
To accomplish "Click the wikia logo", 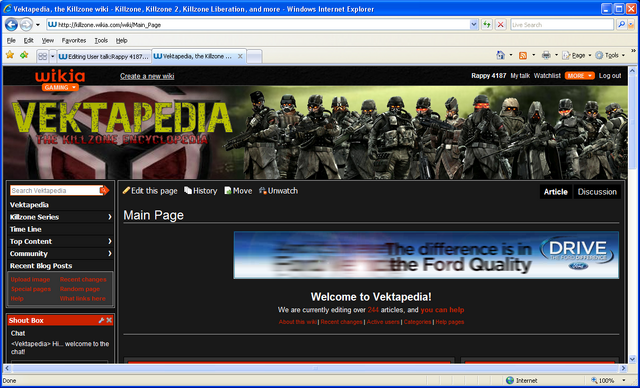I will (x=60, y=76).
